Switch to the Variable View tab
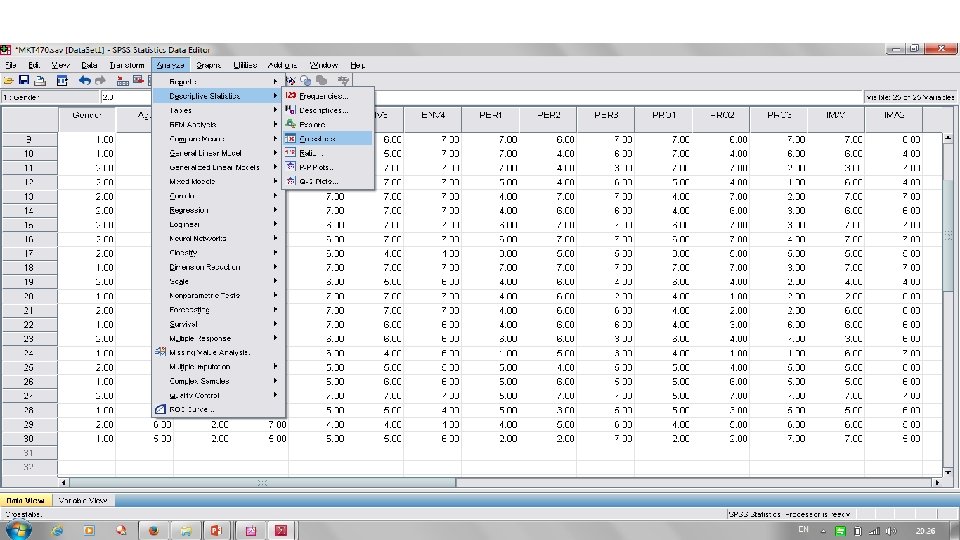This screenshot has width=960, height=540. [83, 500]
